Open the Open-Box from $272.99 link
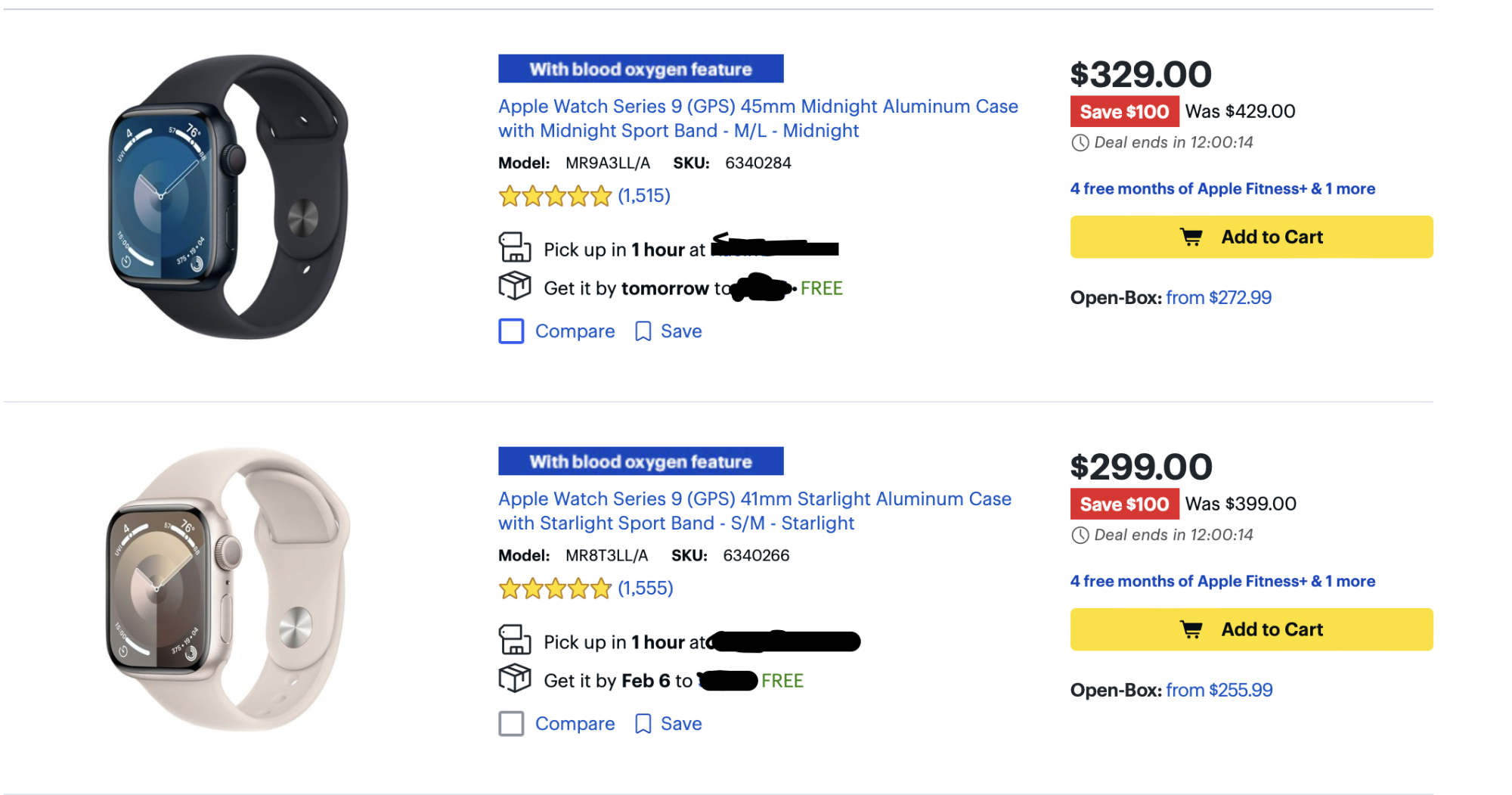The height and width of the screenshot is (795, 1512). pyautogui.click(x=1218, y=298)
